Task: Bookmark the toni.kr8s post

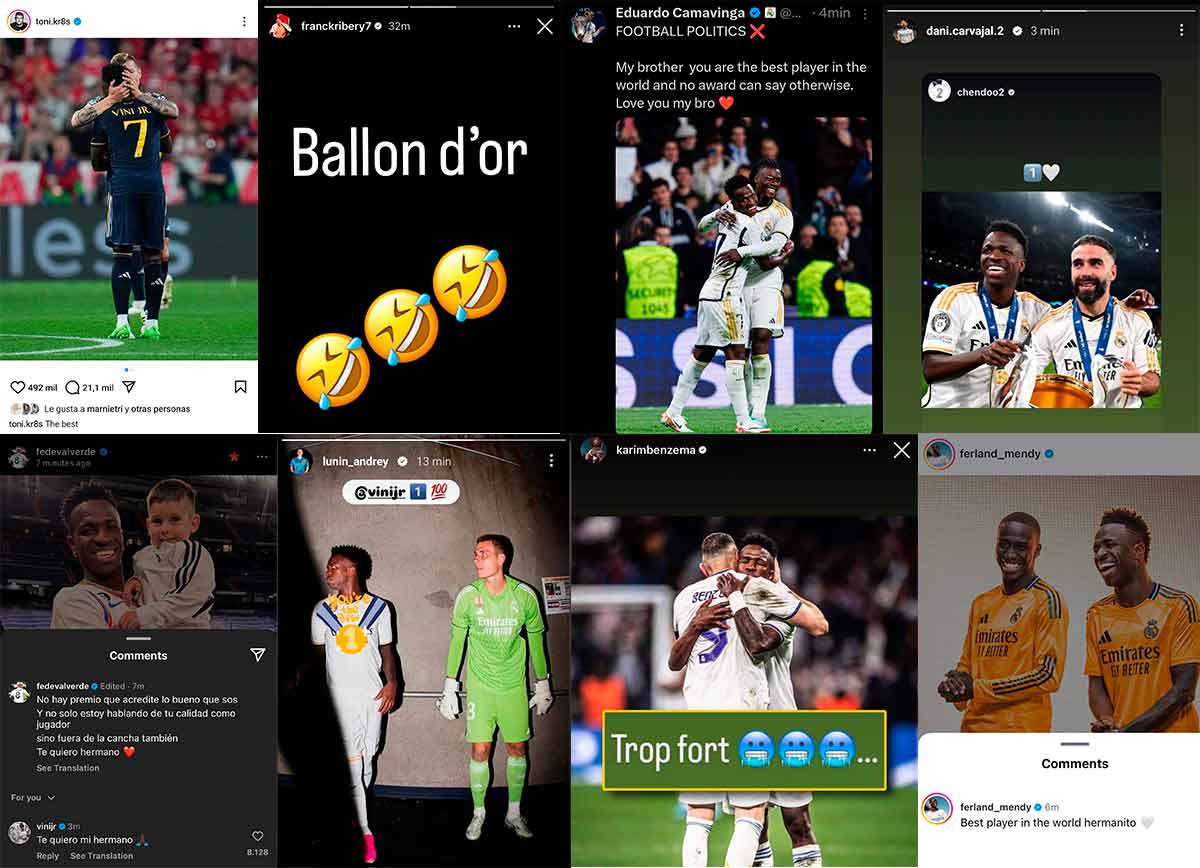Action: pyautogui.click(x=241, y=387)
